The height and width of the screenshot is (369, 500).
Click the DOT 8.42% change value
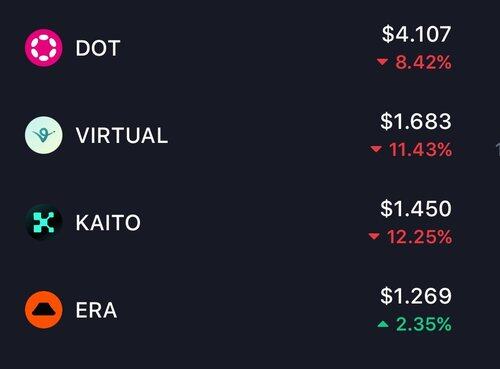pyautogui.click(x=423, y=62)
